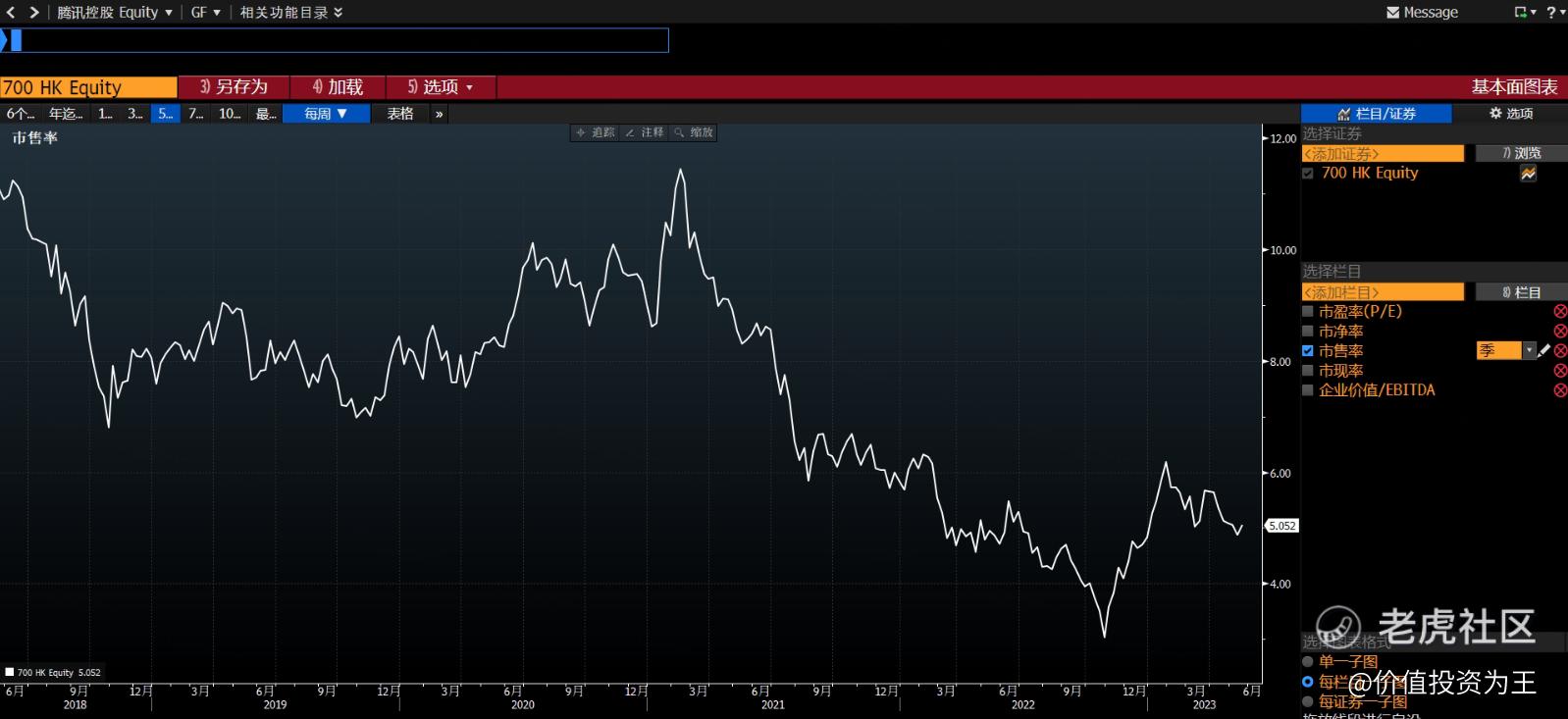Image resolution: width=1568 pixels, height=719 pixels.
Task: Enable the 企业价值/EBITDA checkbox
Action: (x=1308, y=390)
